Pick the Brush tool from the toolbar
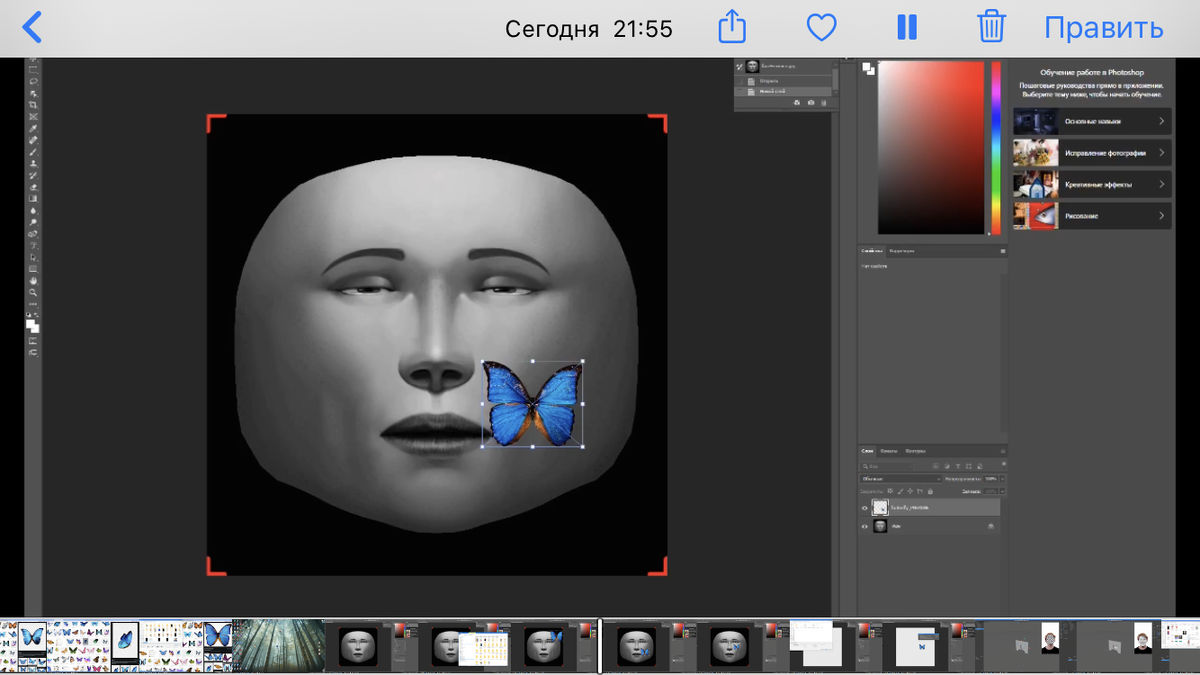The image size is (1200, 675). (x=33, y=152)
